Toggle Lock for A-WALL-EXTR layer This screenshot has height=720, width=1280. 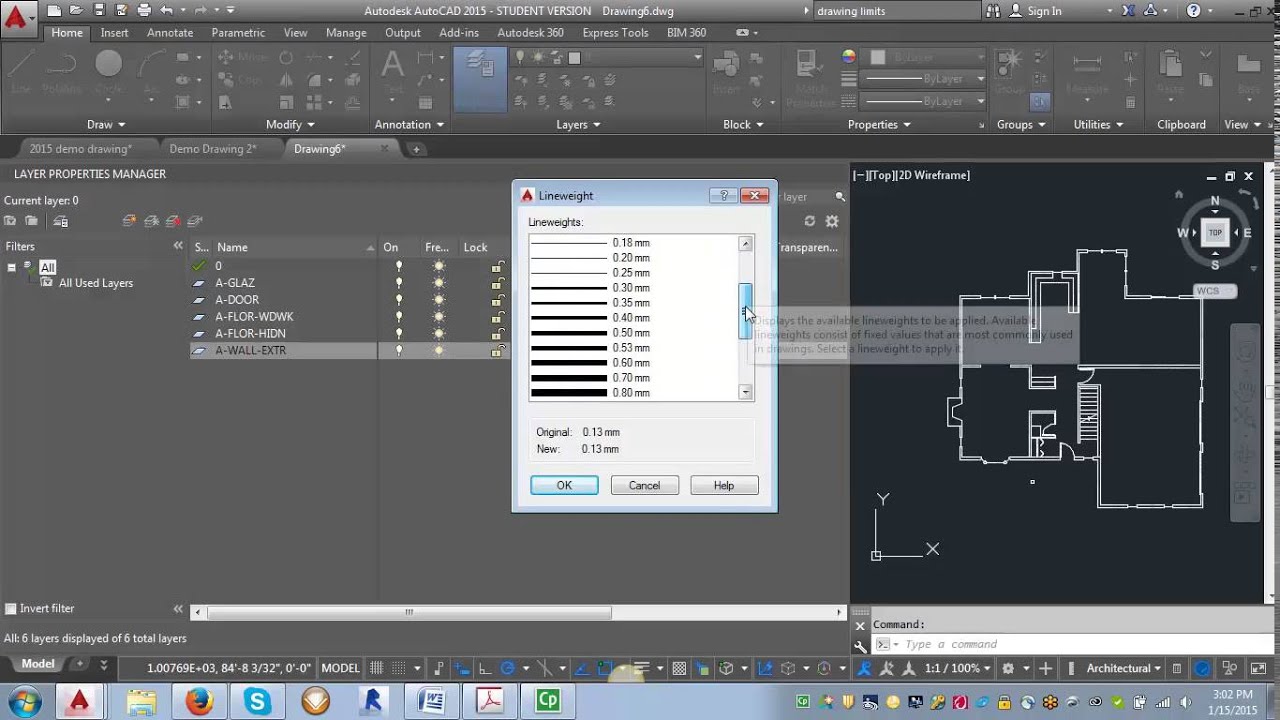coord(496,351)
